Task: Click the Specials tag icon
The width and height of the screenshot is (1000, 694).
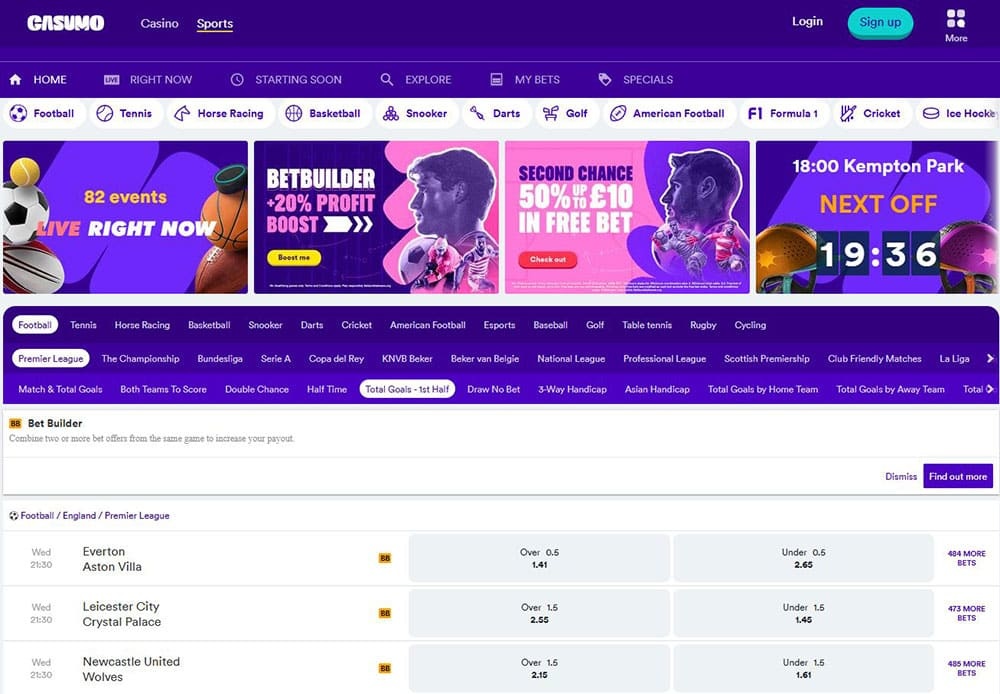Action: [x=605, y=80]
